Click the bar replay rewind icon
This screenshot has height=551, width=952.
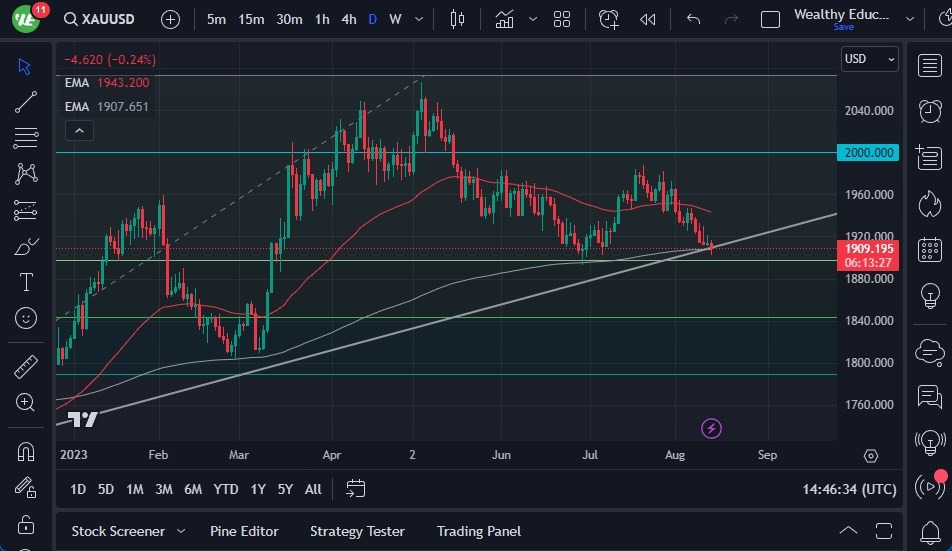pyautogui.click(x=648, y=19)
